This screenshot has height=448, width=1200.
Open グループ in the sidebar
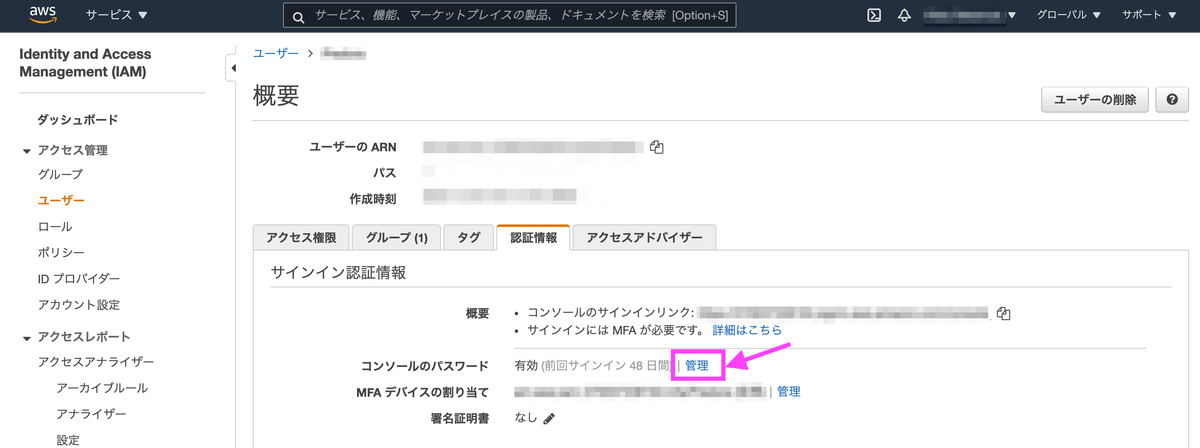(x=60, y=175)
